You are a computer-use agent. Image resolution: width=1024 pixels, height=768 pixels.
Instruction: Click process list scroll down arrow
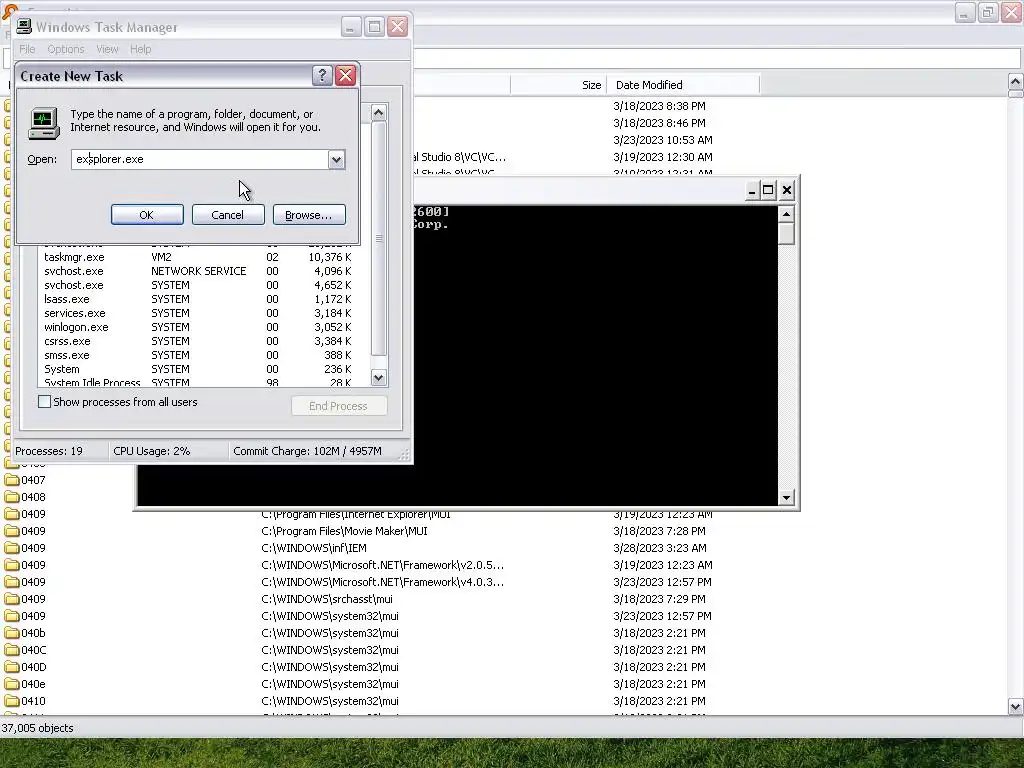point(379,377)
